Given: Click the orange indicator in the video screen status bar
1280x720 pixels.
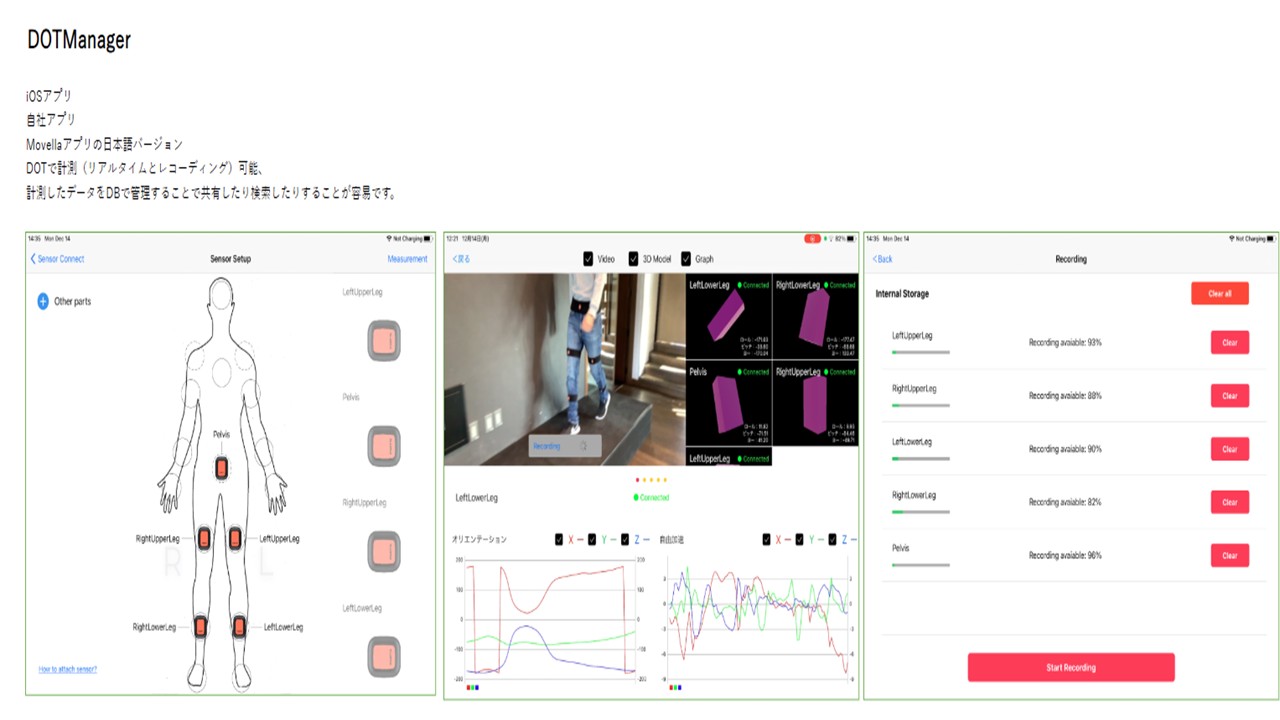Looking at the screenshot, I should point(814,239).
